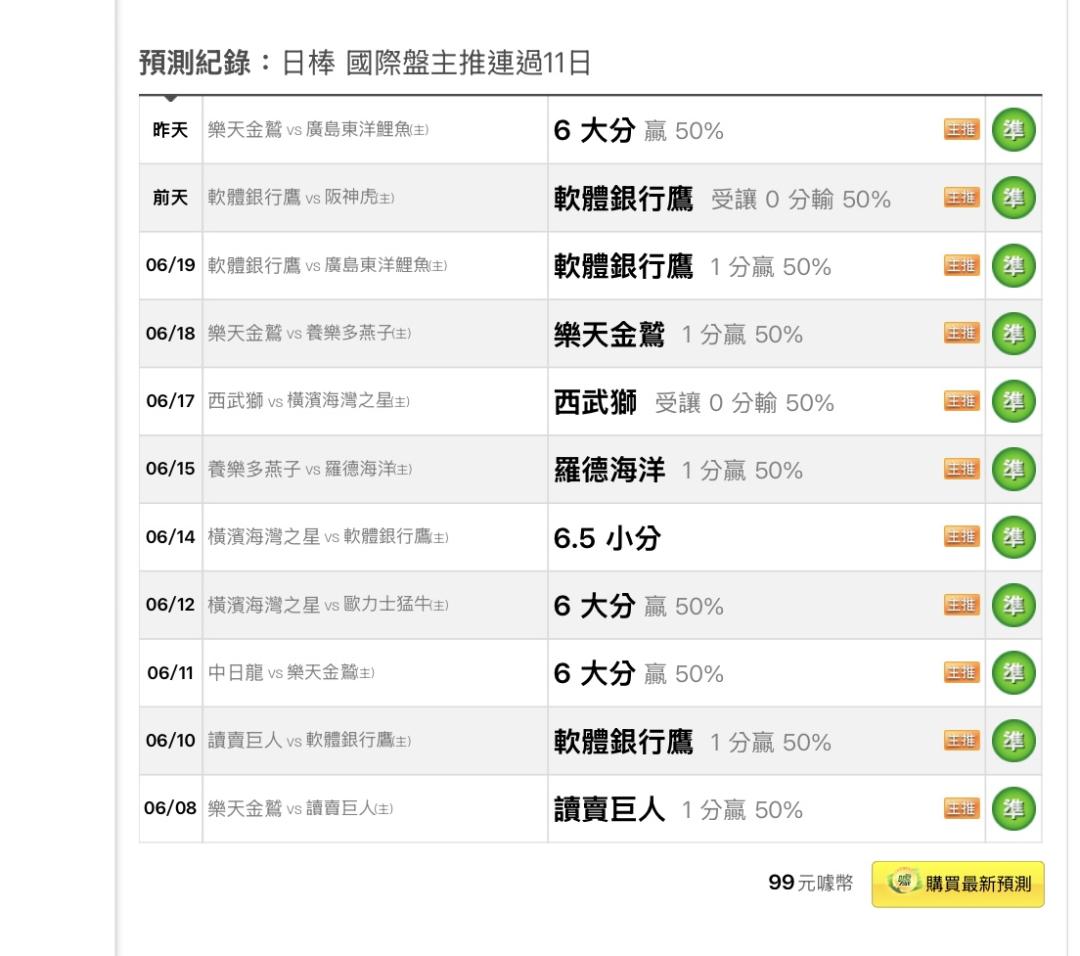Viewport: 1080px width, 956px height.
Task: Click the orange 主推 tag in 06/18 row
Action: (x=962, y=333)
